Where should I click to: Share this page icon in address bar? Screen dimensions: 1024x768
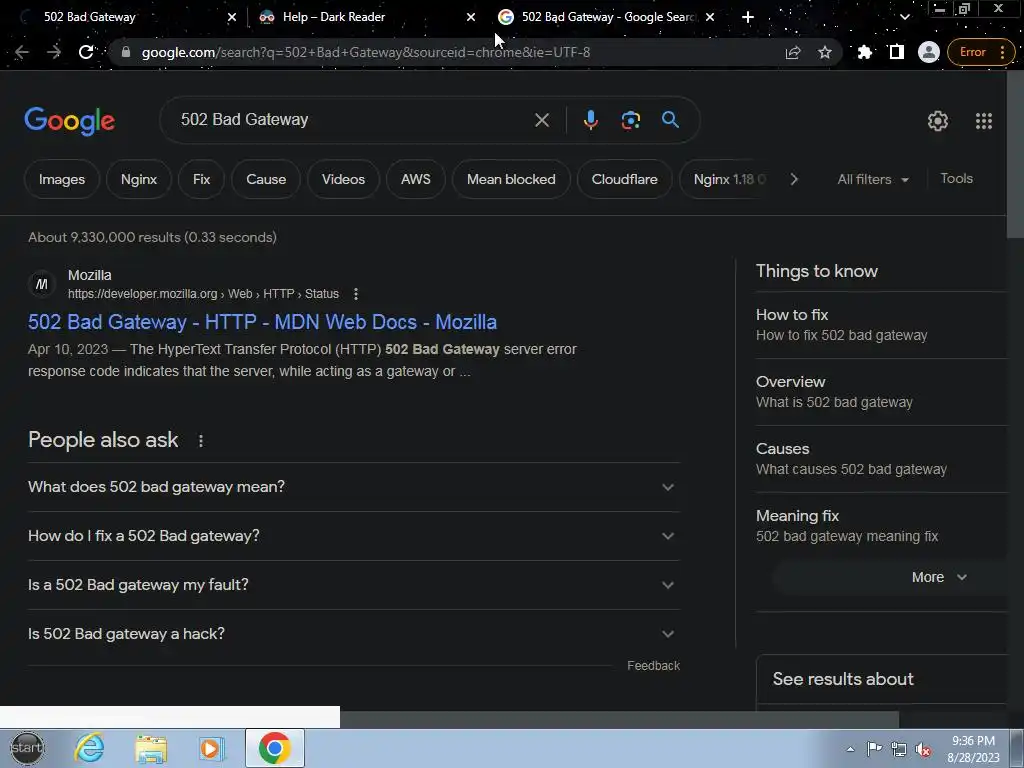[x=793, y=52]
